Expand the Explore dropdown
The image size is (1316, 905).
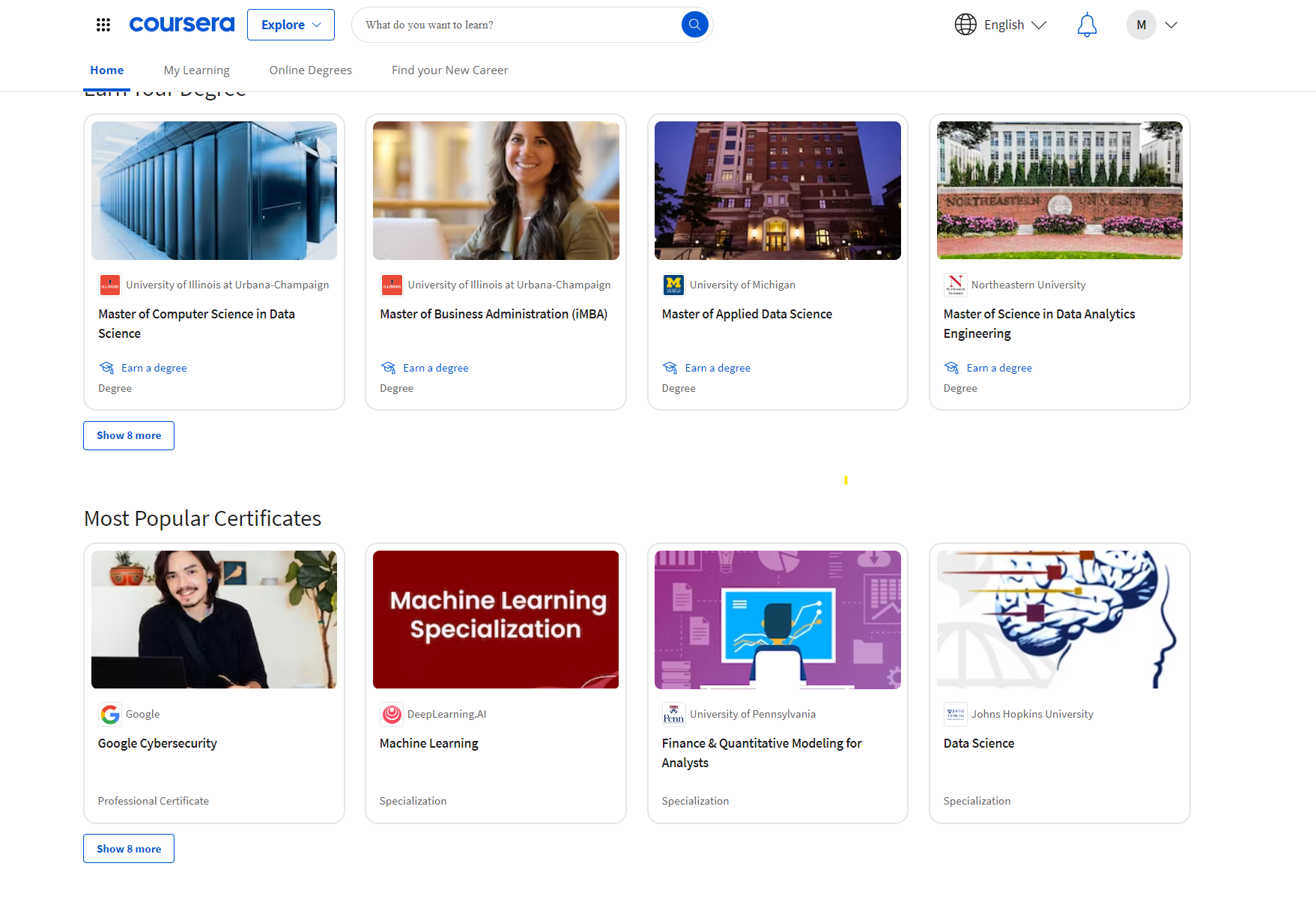(291, 25)
